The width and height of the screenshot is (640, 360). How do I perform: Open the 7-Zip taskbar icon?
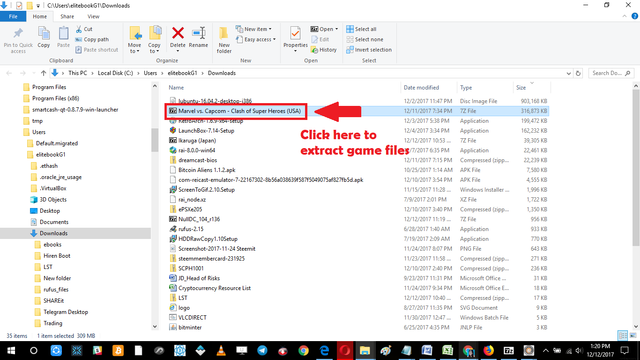[x=509, y=351]
